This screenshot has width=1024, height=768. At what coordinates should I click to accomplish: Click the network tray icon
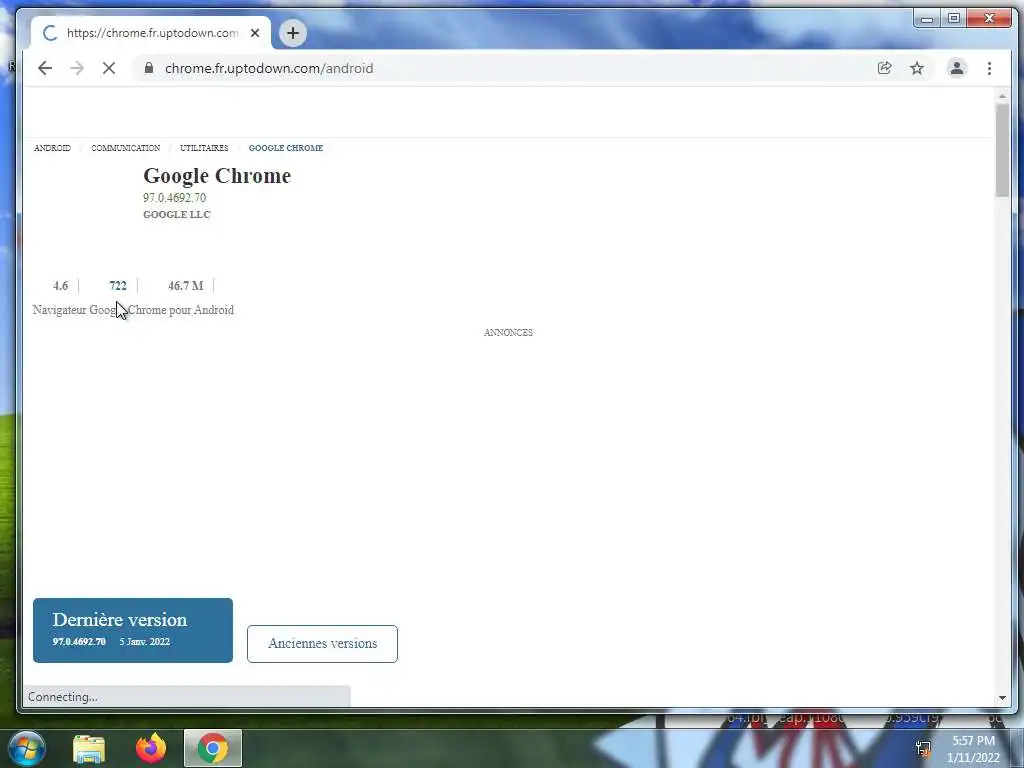923,748
